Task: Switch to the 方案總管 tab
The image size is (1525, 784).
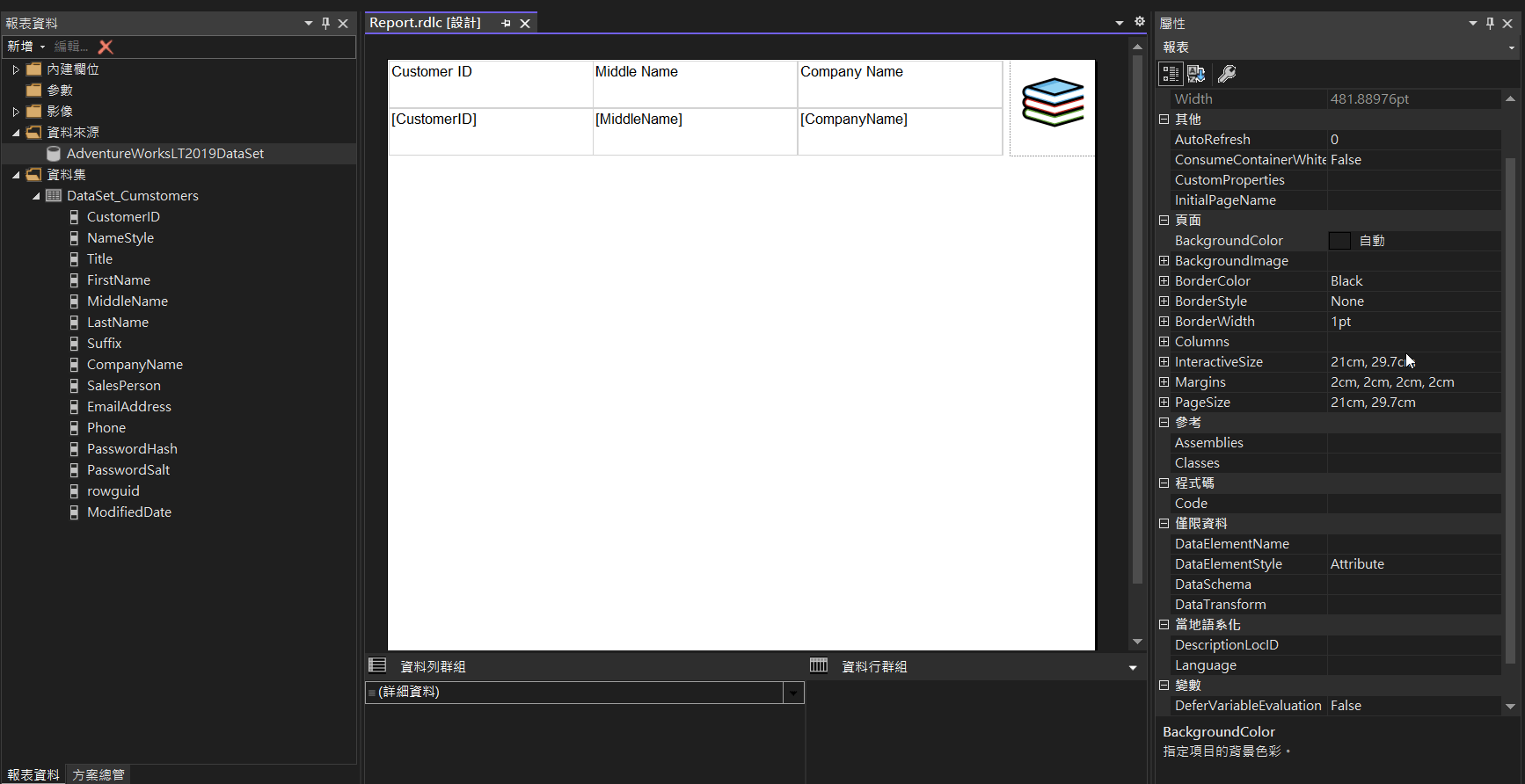Action: 99,774
